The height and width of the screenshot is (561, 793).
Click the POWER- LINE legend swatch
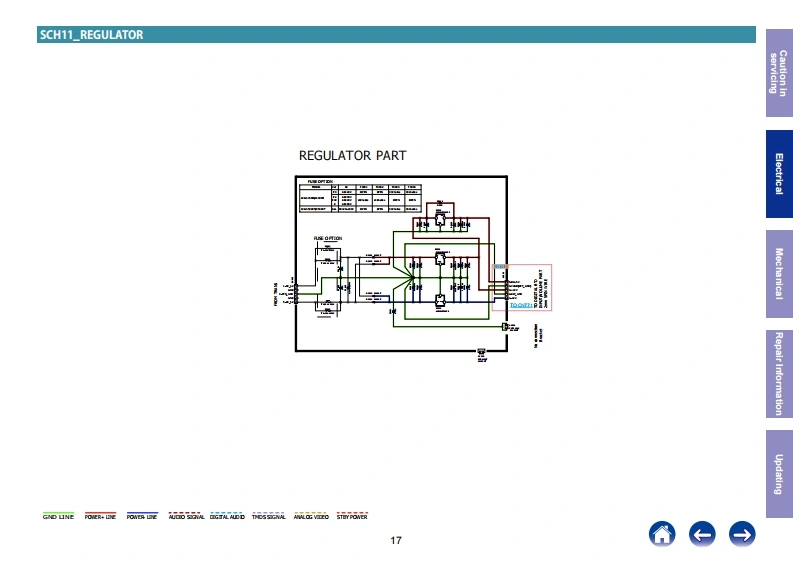142,515
